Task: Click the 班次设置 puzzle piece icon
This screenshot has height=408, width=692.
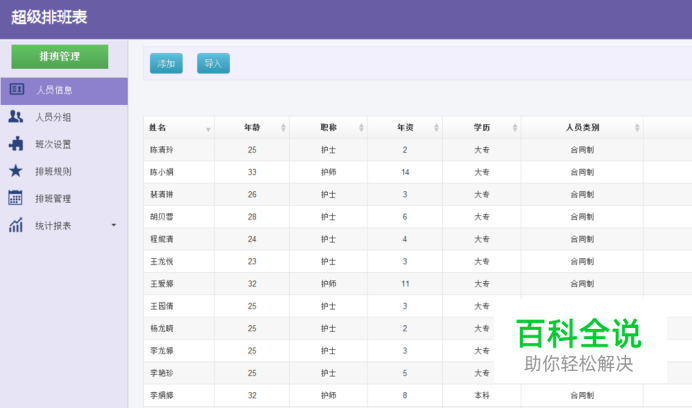Action: 16,144
